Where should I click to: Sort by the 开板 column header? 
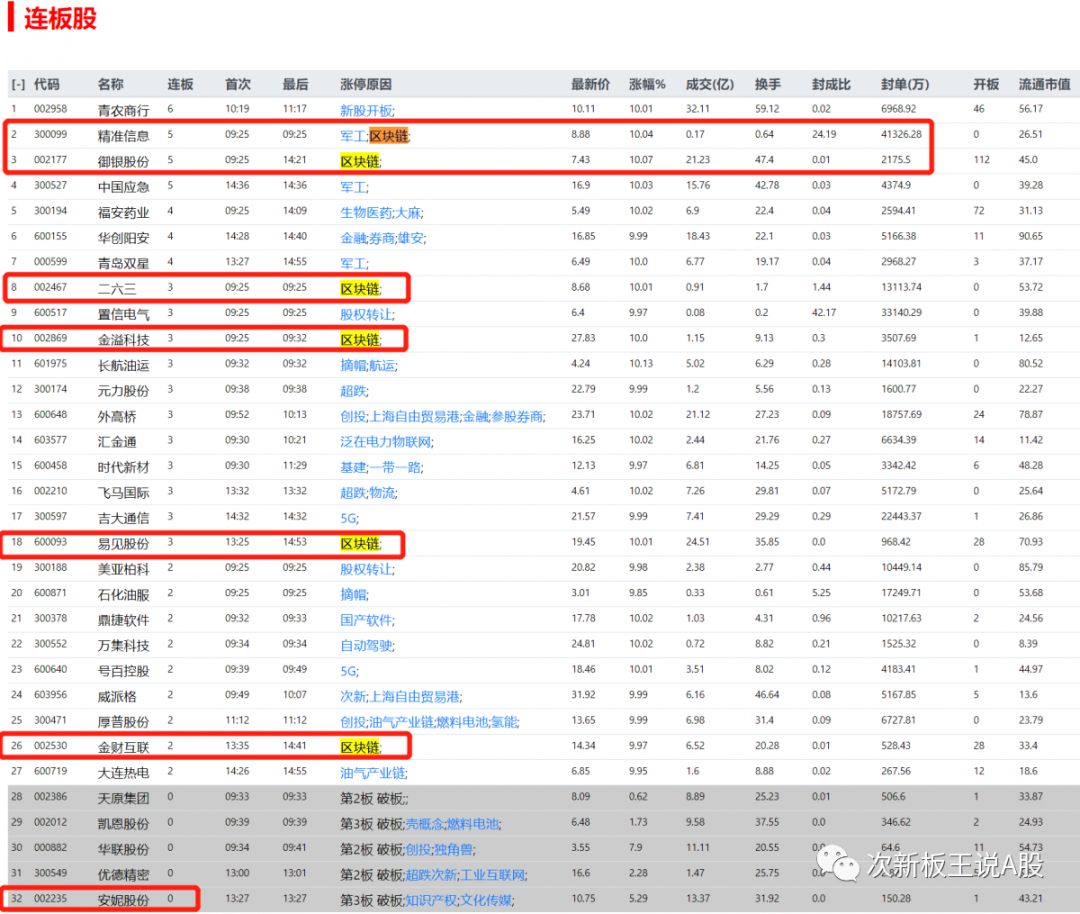986,85
